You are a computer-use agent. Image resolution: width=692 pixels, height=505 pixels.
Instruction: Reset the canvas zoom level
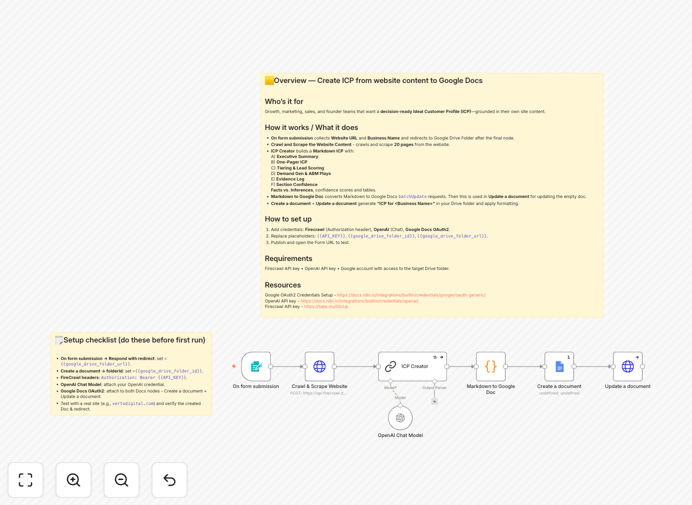pos(169,480)
